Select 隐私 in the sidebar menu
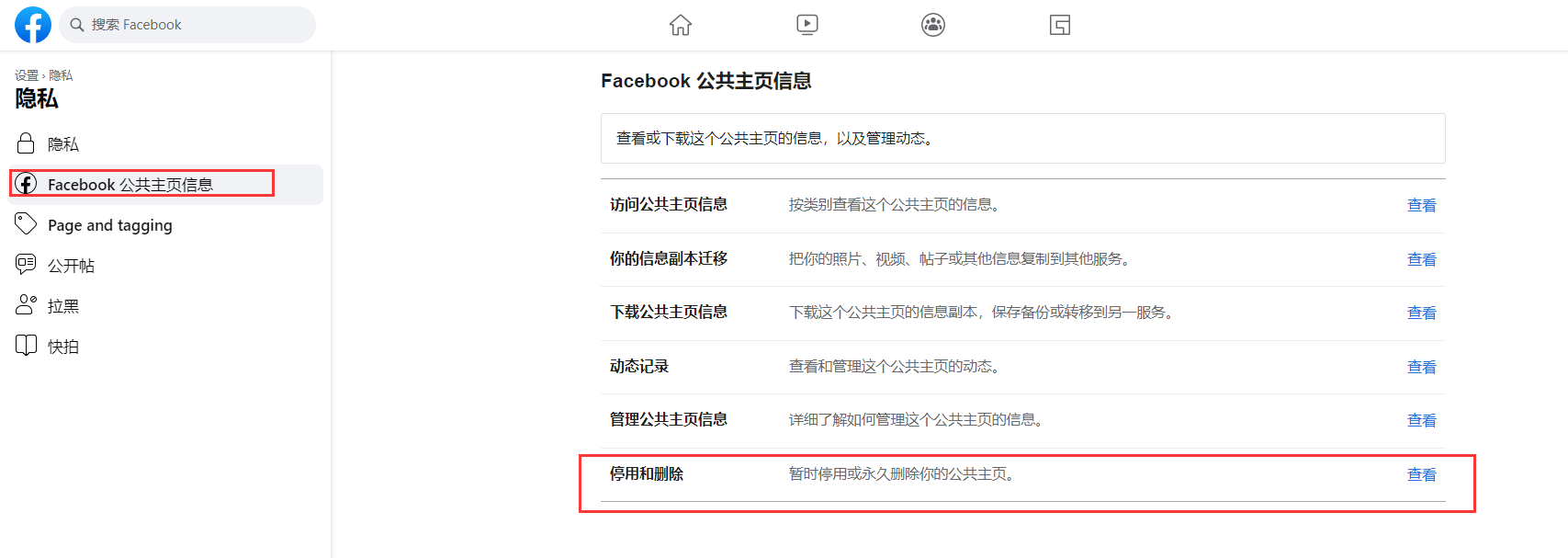 (165, 144)
